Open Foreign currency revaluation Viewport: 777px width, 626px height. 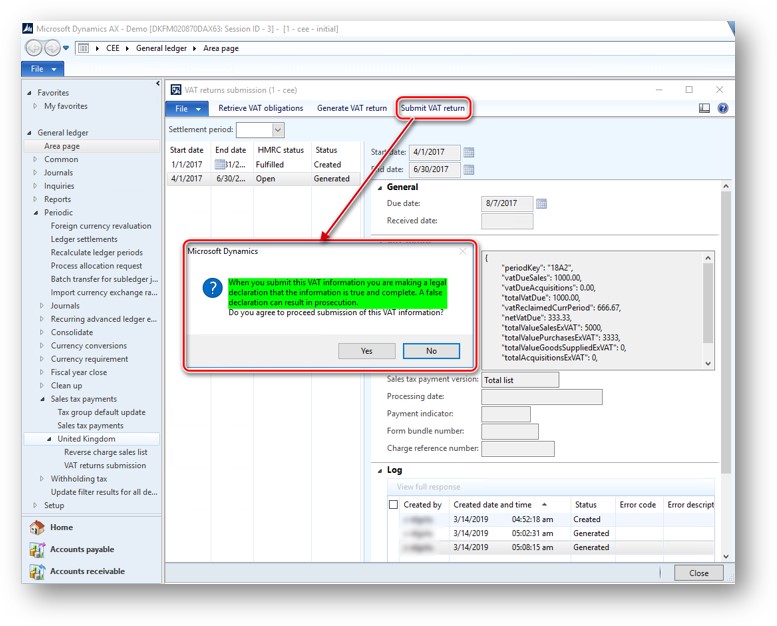(x=101, y=226)
